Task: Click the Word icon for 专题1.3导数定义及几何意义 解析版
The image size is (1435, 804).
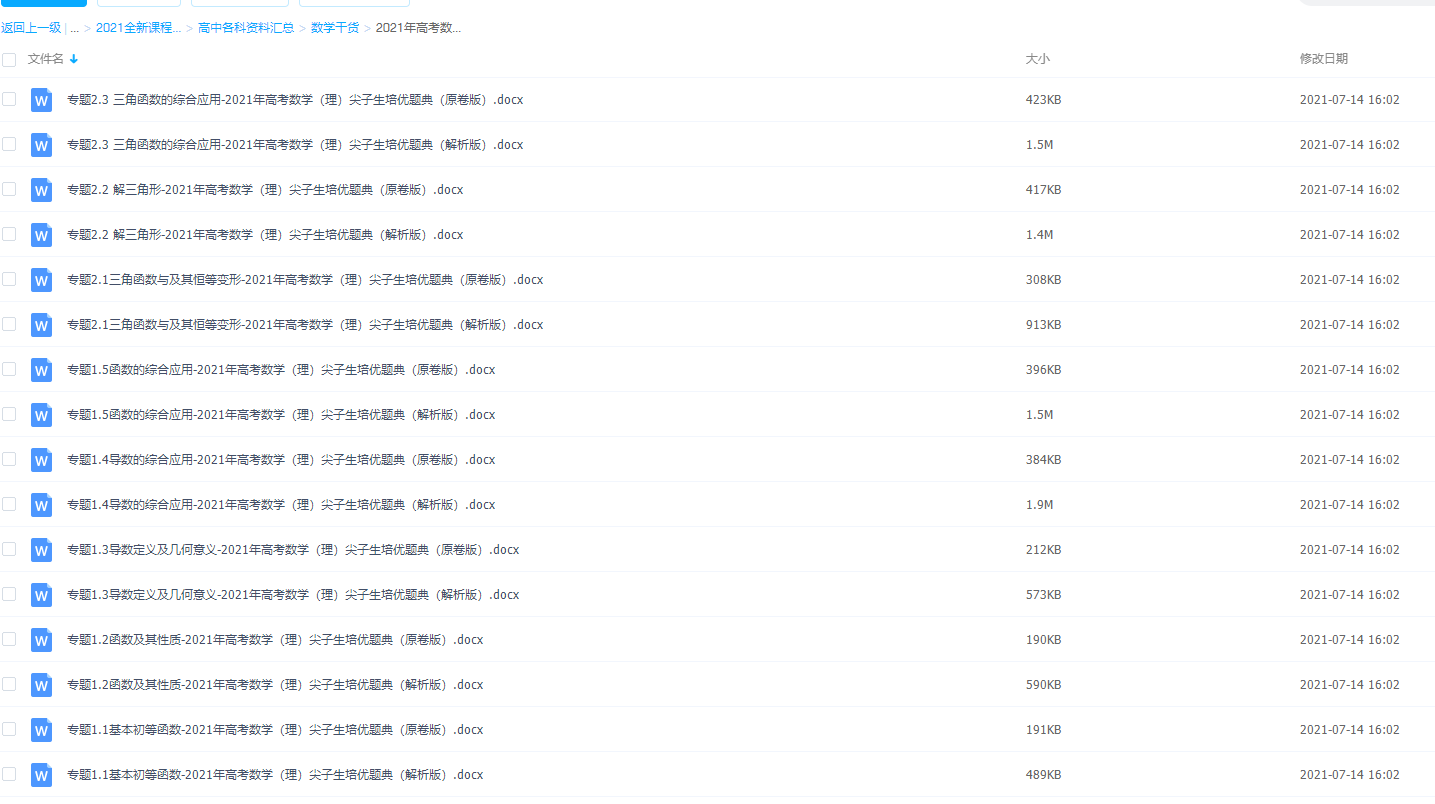Action: coord(41,595)
